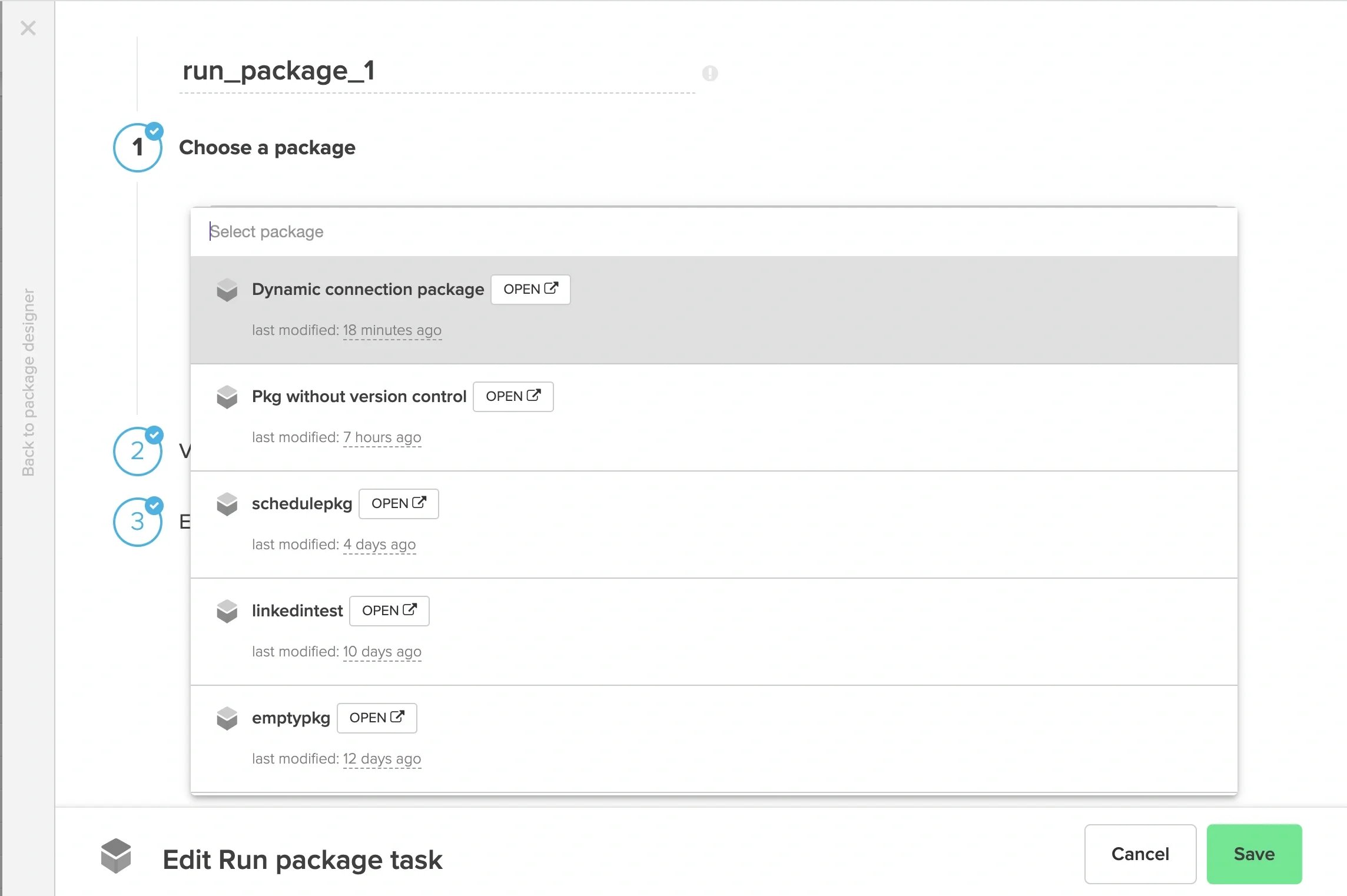
Task: Select linkedintest package entry
Action: click(714, 632)
